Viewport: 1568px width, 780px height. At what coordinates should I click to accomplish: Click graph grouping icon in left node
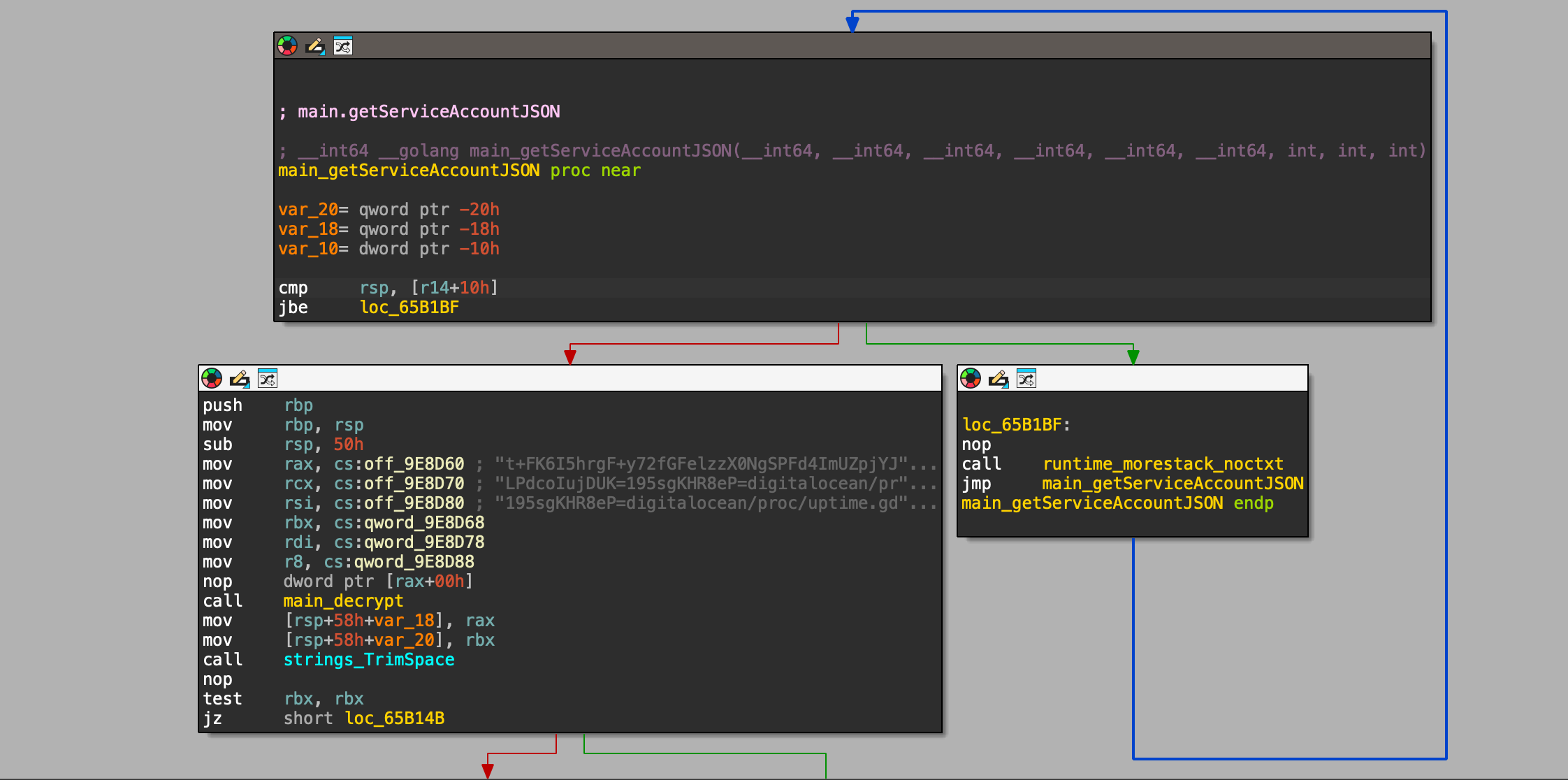[x=268, y=379]
